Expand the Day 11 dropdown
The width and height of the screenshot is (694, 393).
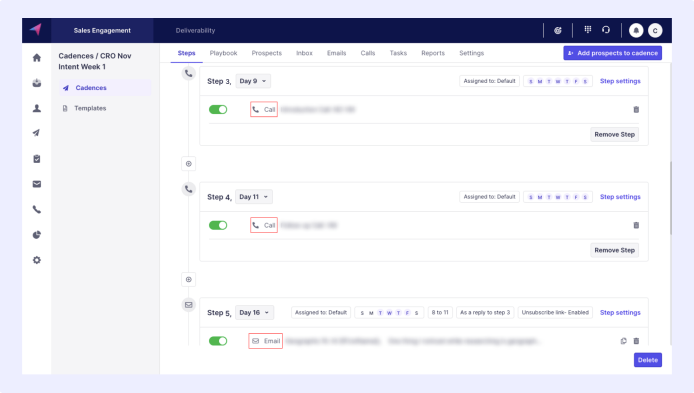(254, 196)
